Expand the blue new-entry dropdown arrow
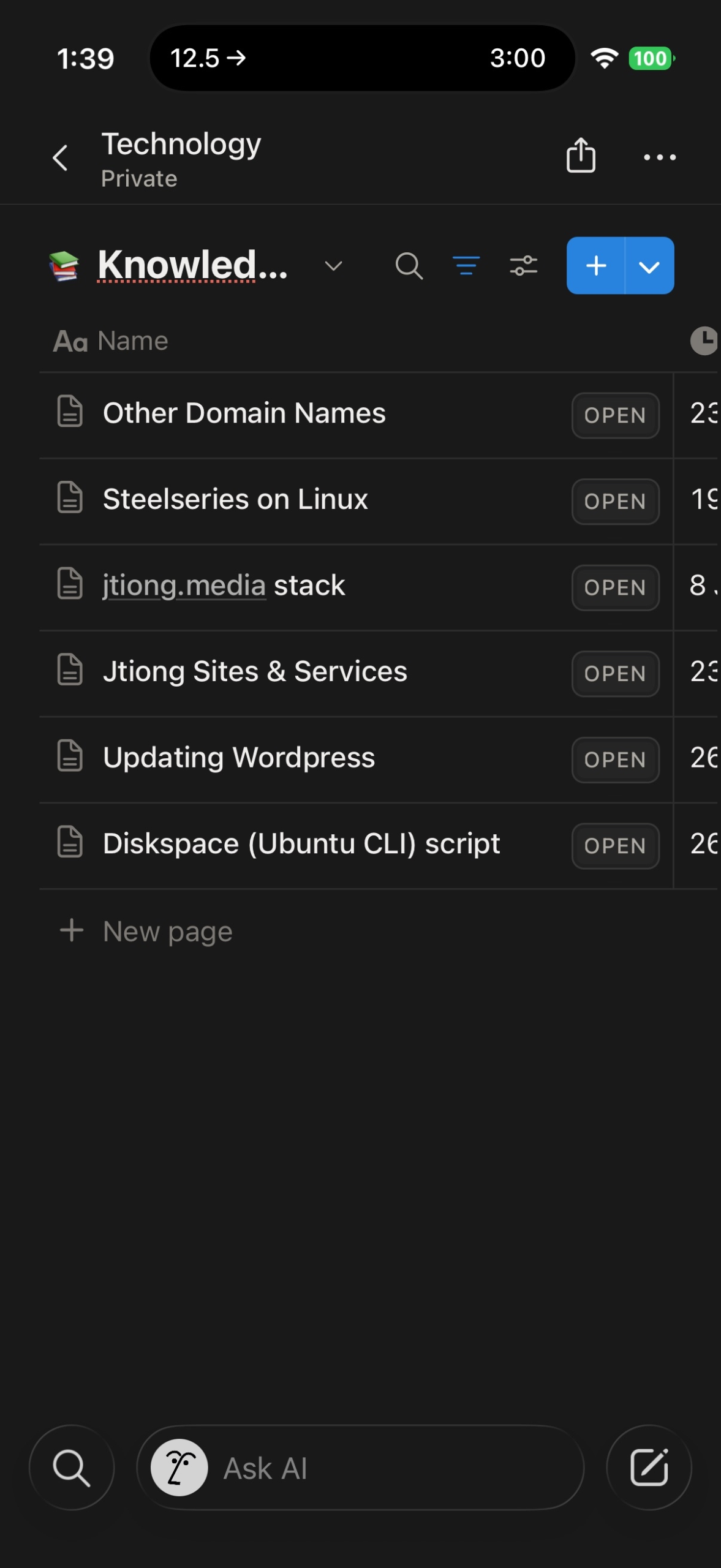 click(x=649, y=266)
